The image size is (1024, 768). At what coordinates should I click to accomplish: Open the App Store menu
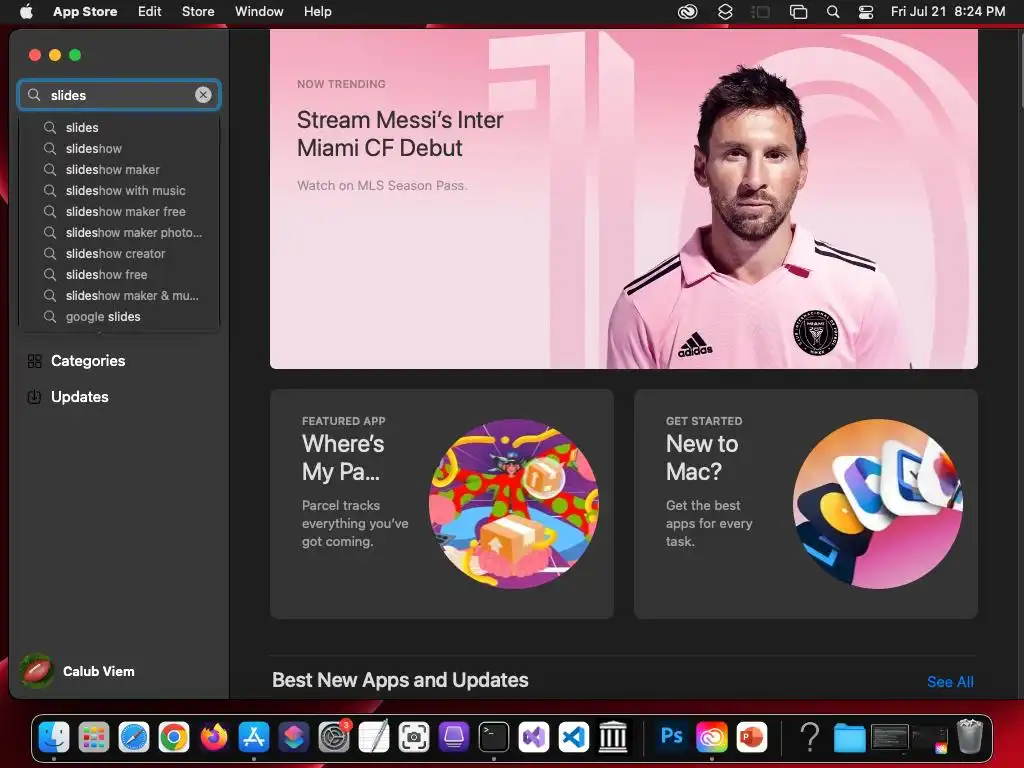(85, 11)
